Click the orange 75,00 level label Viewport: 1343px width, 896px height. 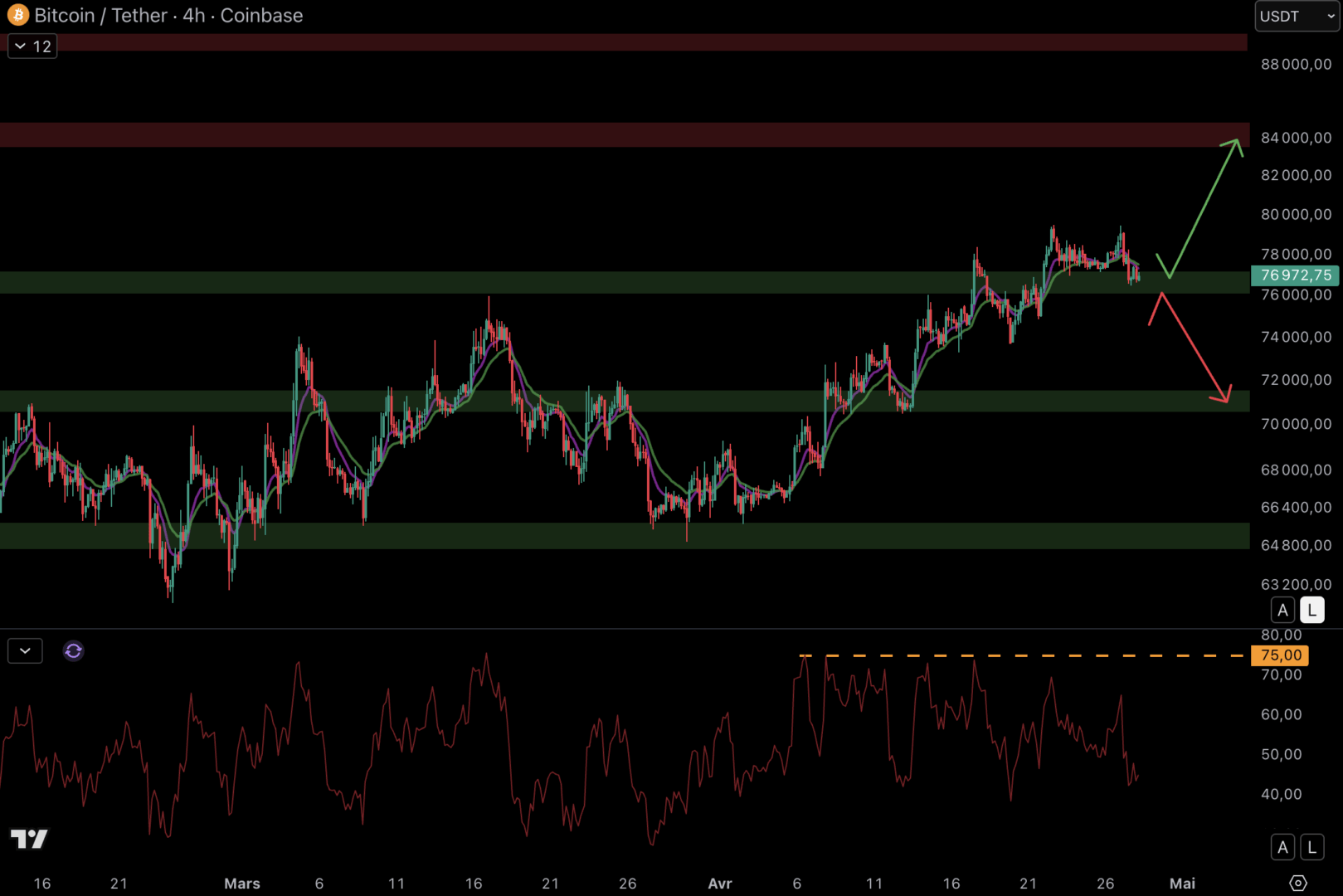1280,655
